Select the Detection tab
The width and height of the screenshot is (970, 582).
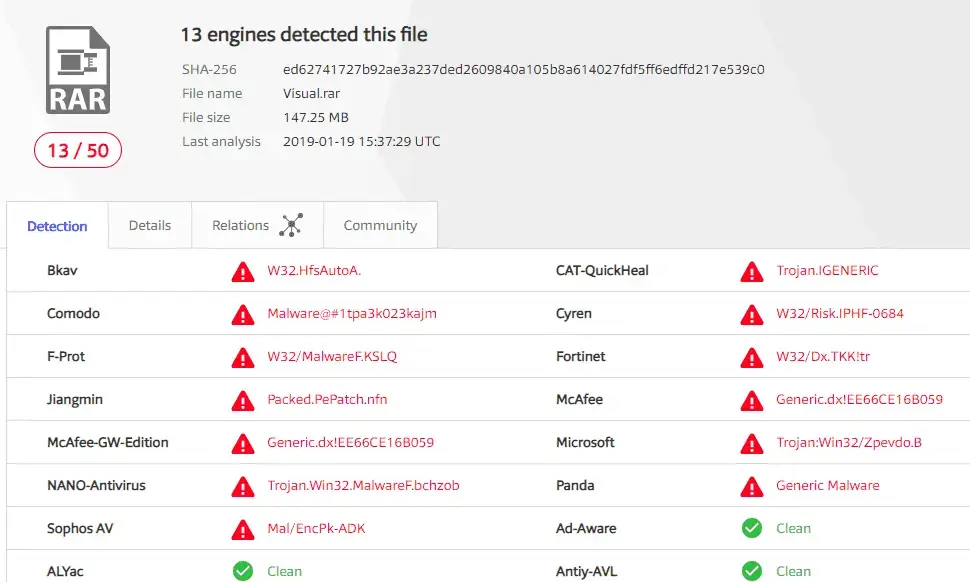pyautogui.click(x=57, y=227)
